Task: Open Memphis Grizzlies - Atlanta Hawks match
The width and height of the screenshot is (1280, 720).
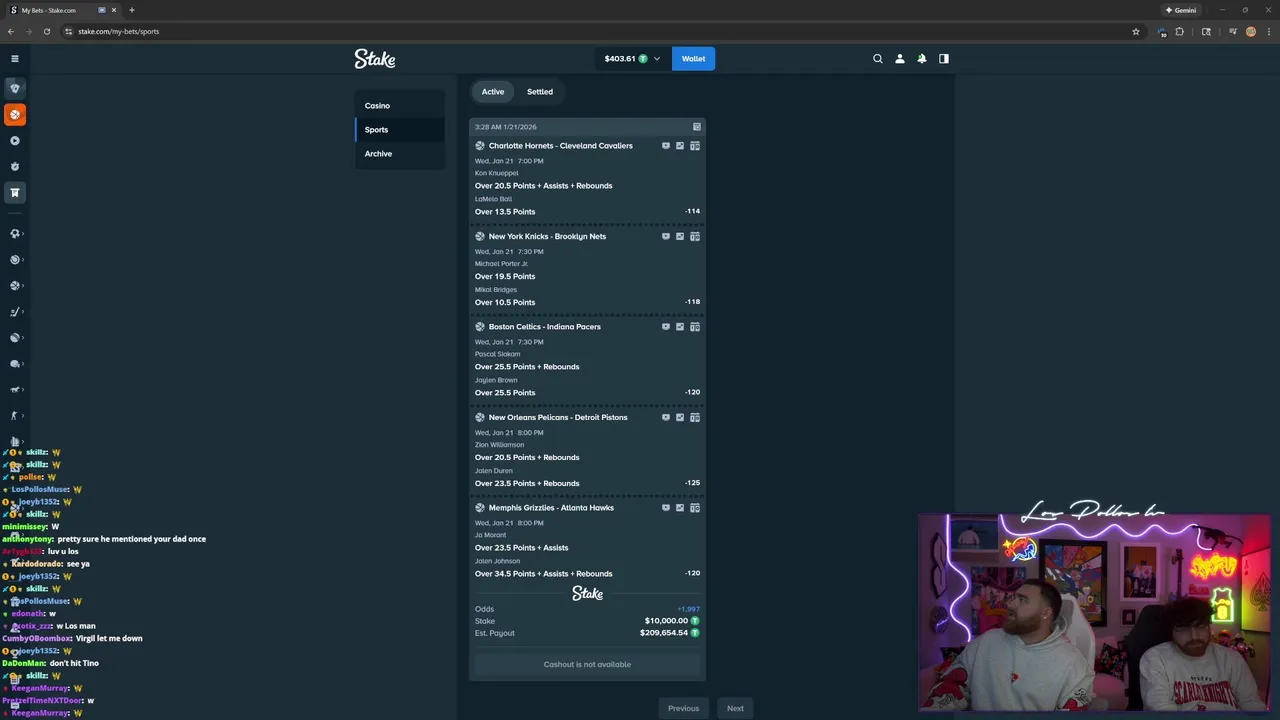Action: tap(551, 508)
